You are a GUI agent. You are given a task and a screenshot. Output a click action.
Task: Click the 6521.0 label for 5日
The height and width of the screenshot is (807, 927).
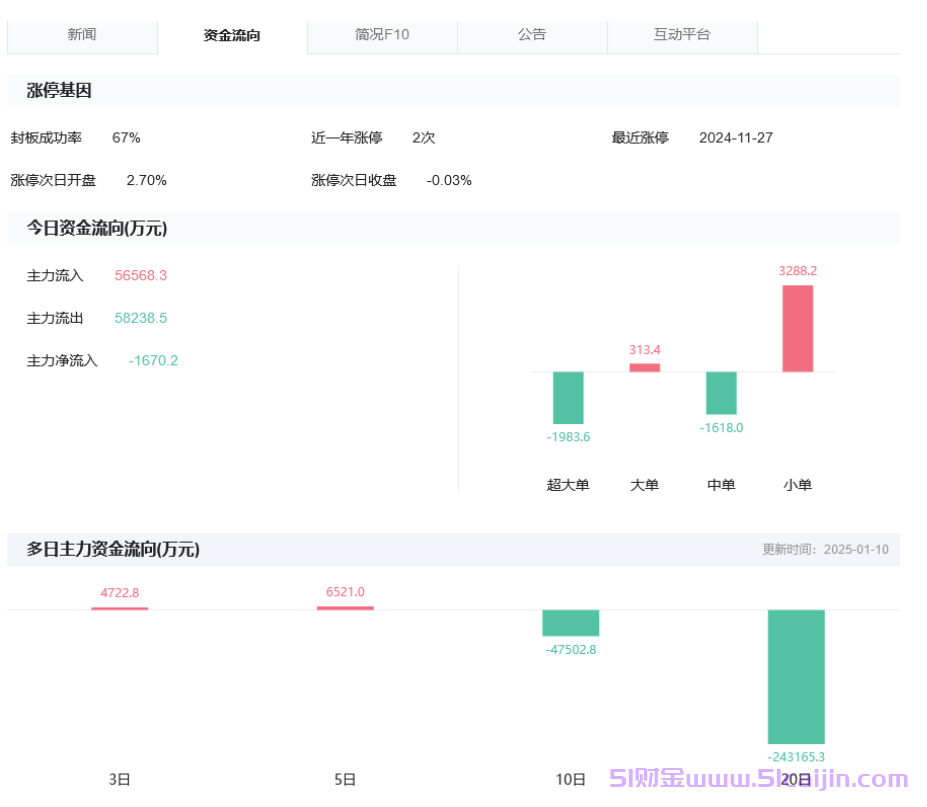tap(345, 592)
